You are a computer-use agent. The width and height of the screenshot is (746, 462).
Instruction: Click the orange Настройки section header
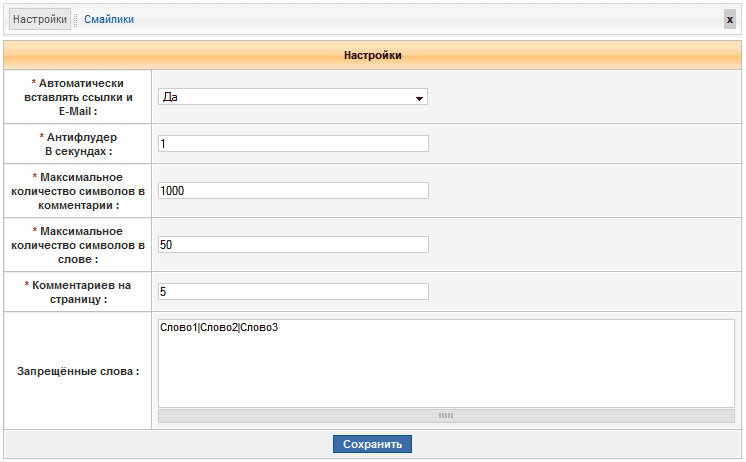click(373, 55)
